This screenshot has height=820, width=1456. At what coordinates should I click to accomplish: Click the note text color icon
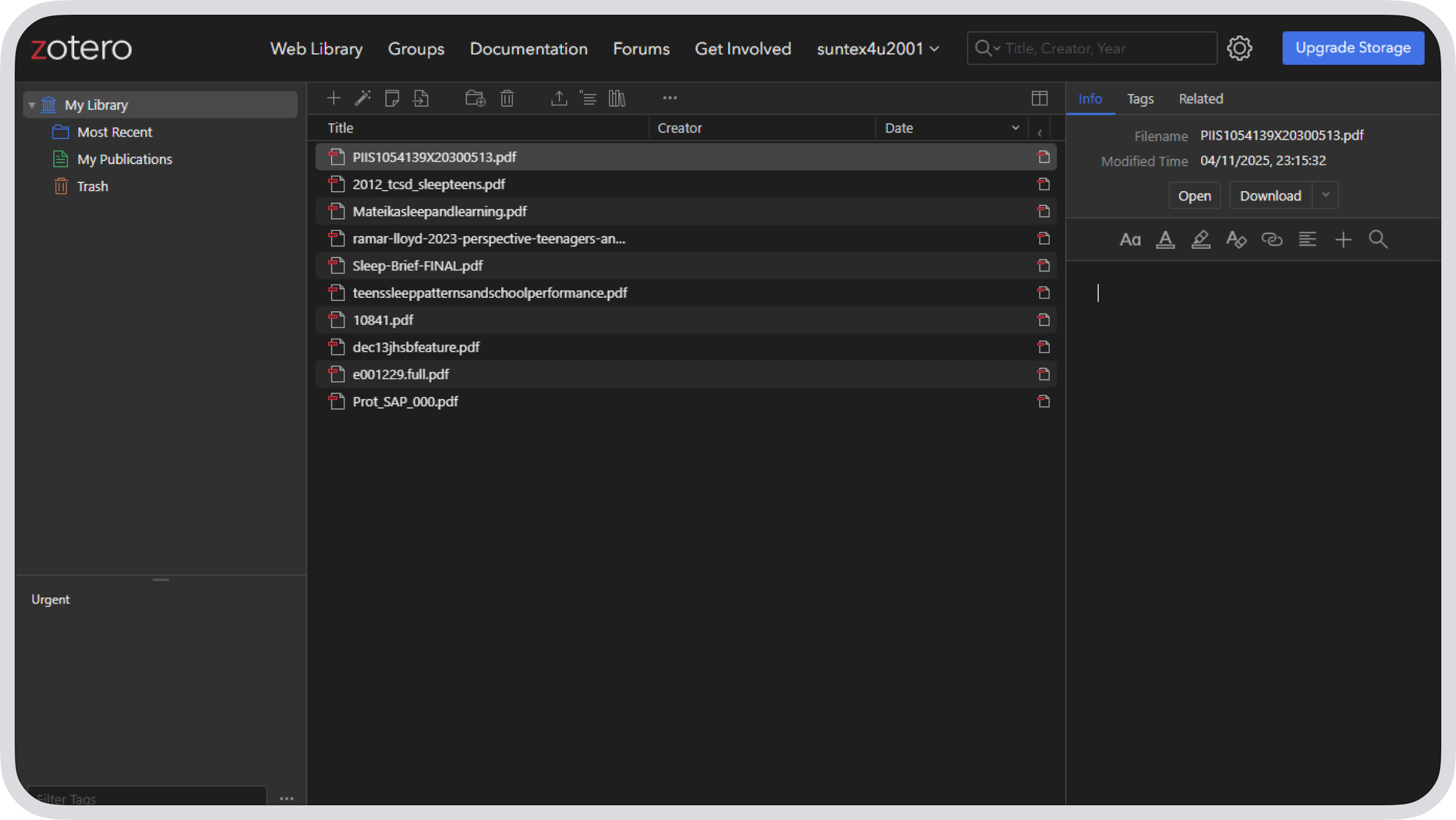pos(1165,239)
